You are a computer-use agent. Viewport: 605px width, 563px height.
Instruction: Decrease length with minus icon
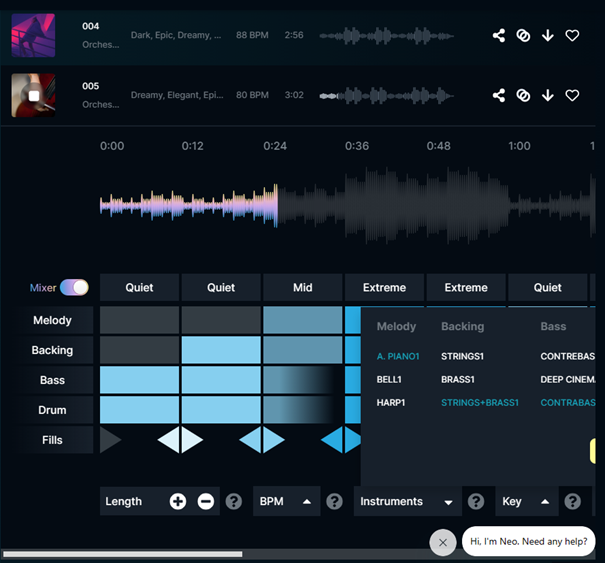(x=206, y=502)
